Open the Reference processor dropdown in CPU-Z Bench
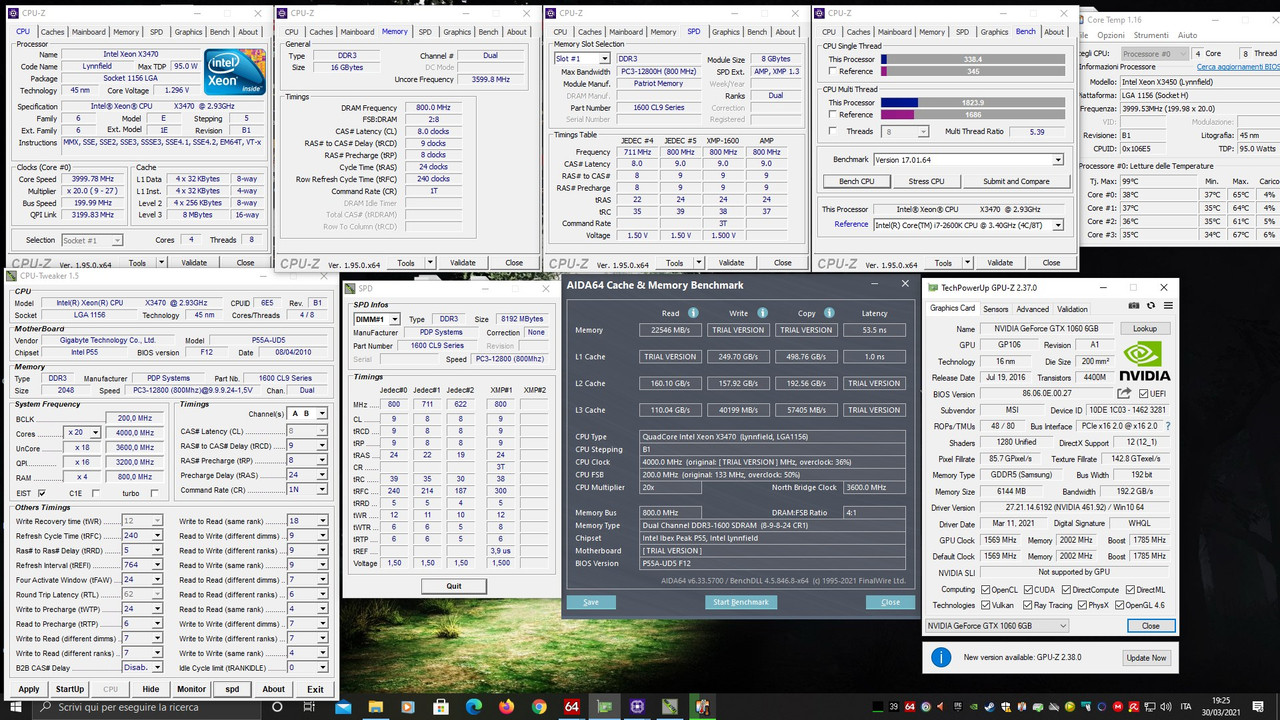Screen dimensions: 1280x720 (969, 225)
